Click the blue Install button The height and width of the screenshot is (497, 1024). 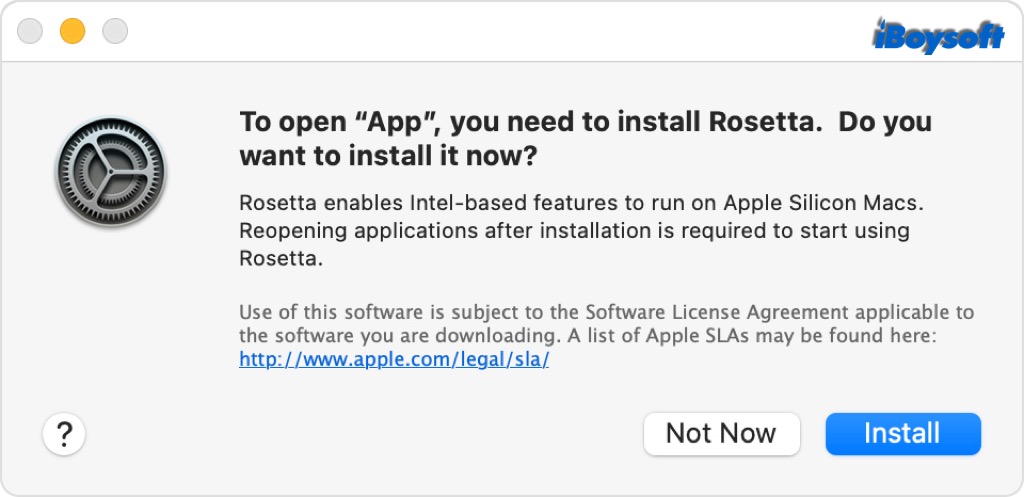point(902,433)
